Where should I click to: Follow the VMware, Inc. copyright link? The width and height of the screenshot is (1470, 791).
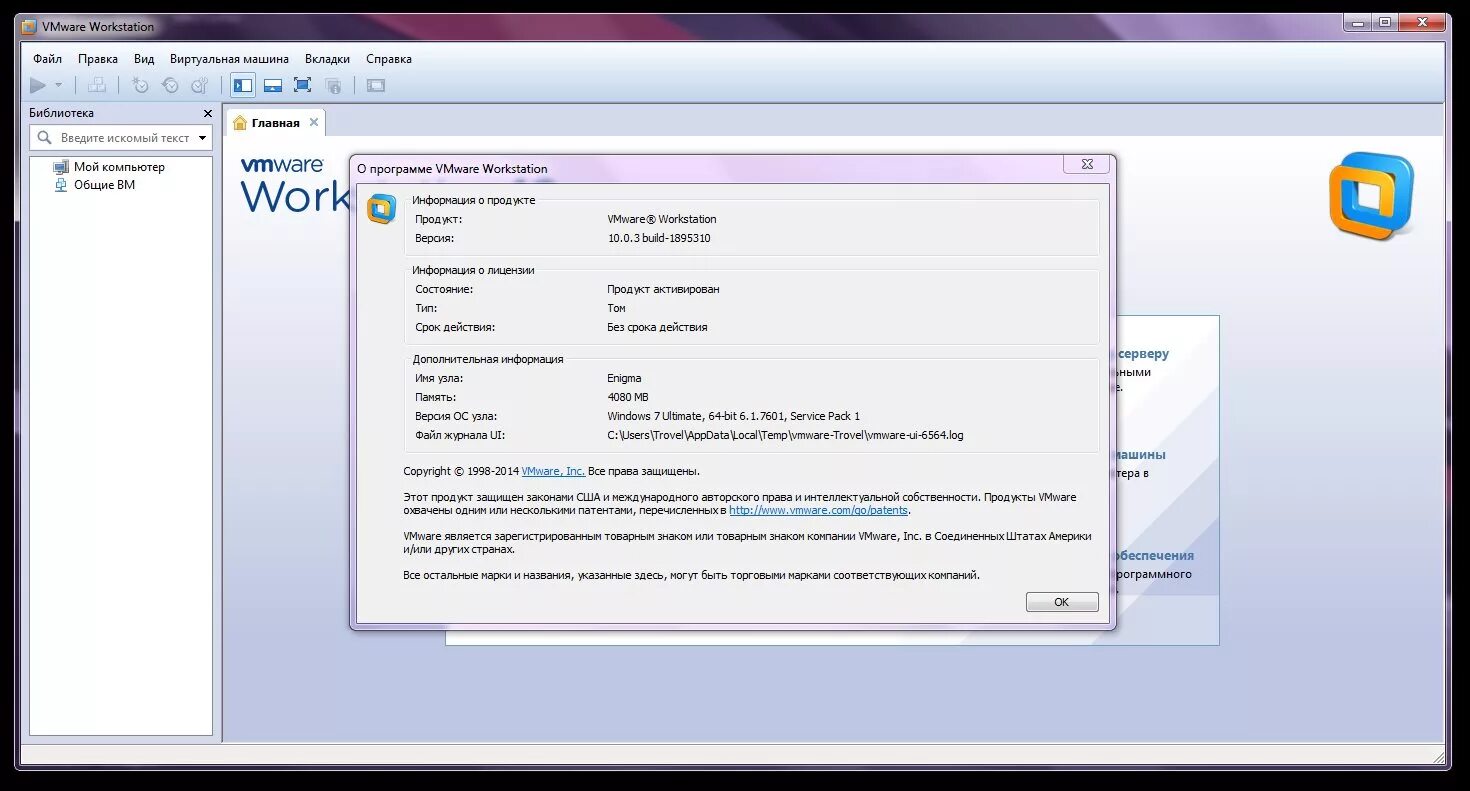553,471
